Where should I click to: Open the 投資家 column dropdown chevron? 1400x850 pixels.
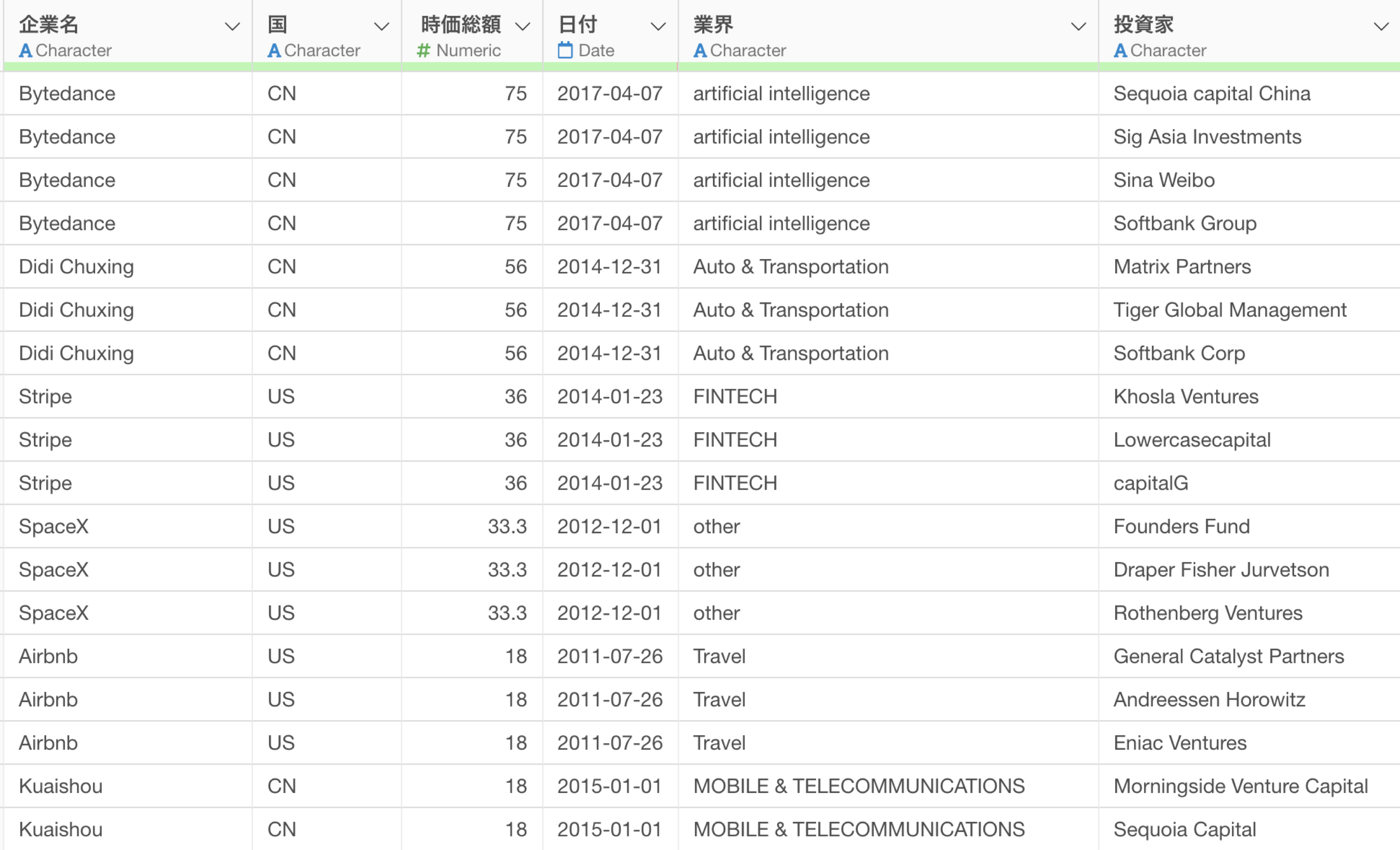(1381, 26)
